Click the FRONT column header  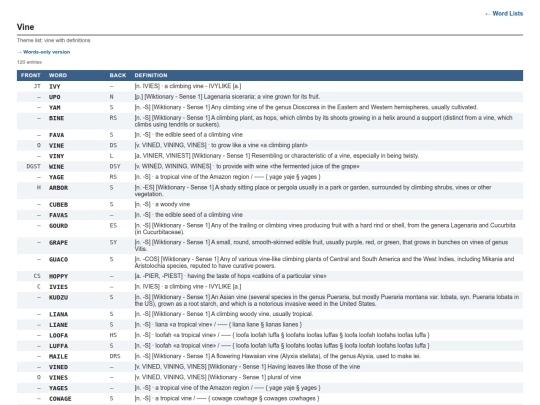click(x=31, y=75)
